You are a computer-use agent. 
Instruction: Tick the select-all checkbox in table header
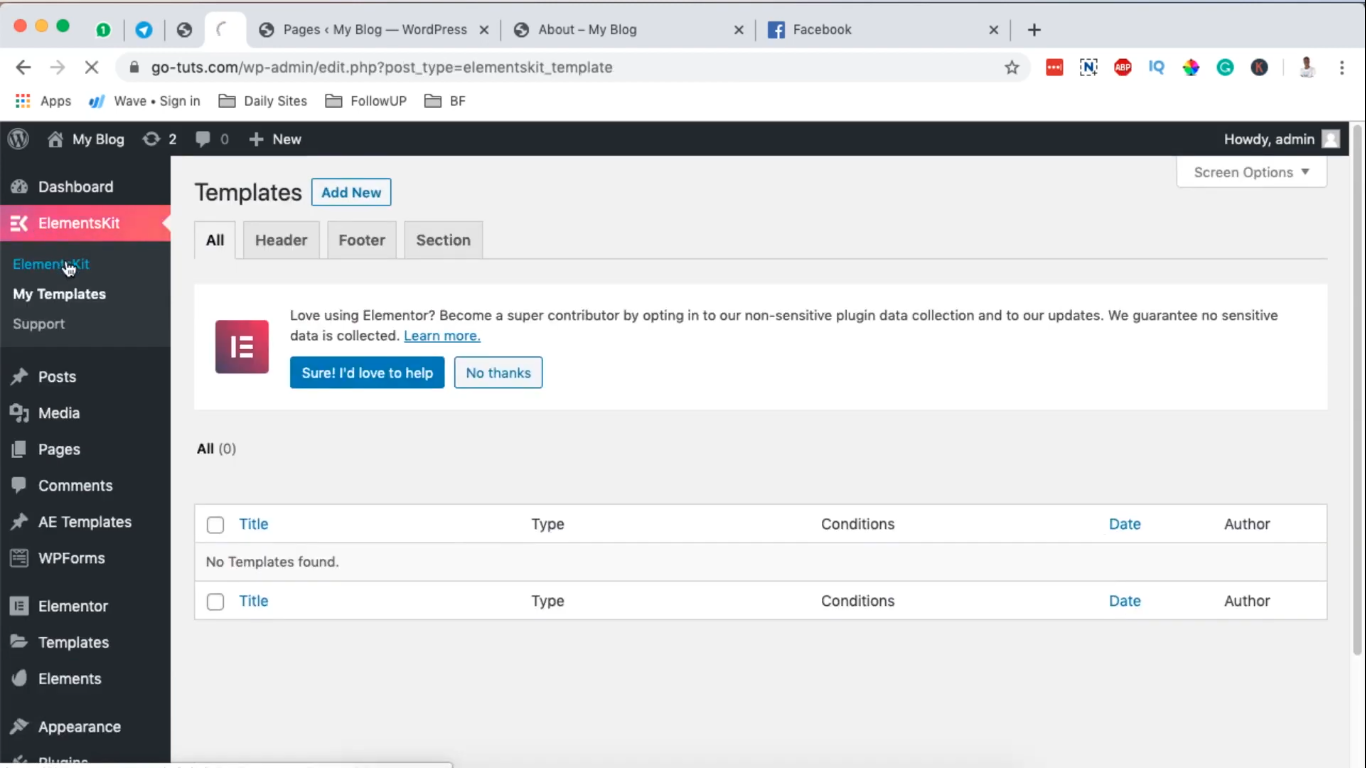(215, 525)
